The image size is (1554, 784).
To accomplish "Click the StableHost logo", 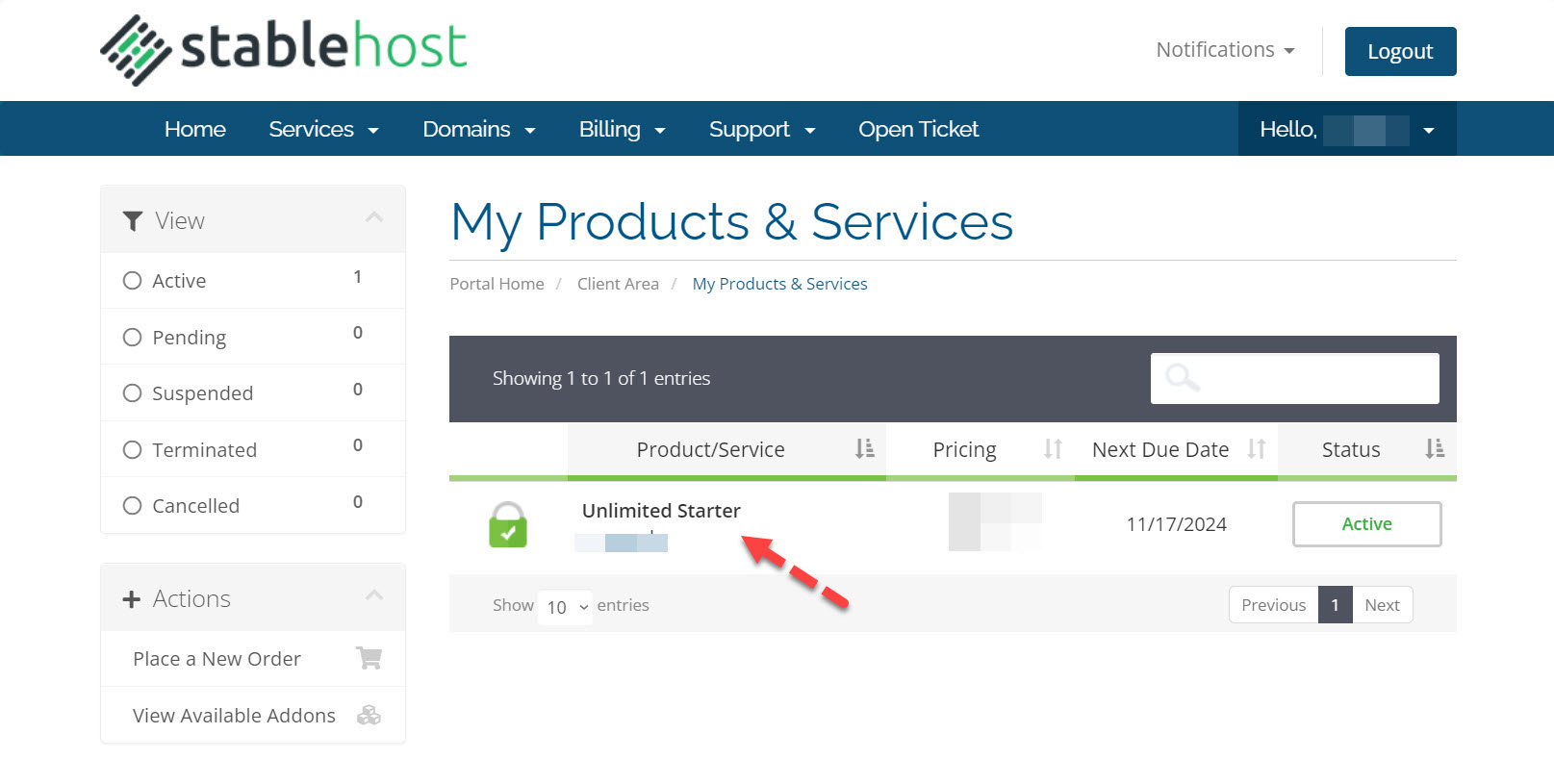I will [284, 50].
